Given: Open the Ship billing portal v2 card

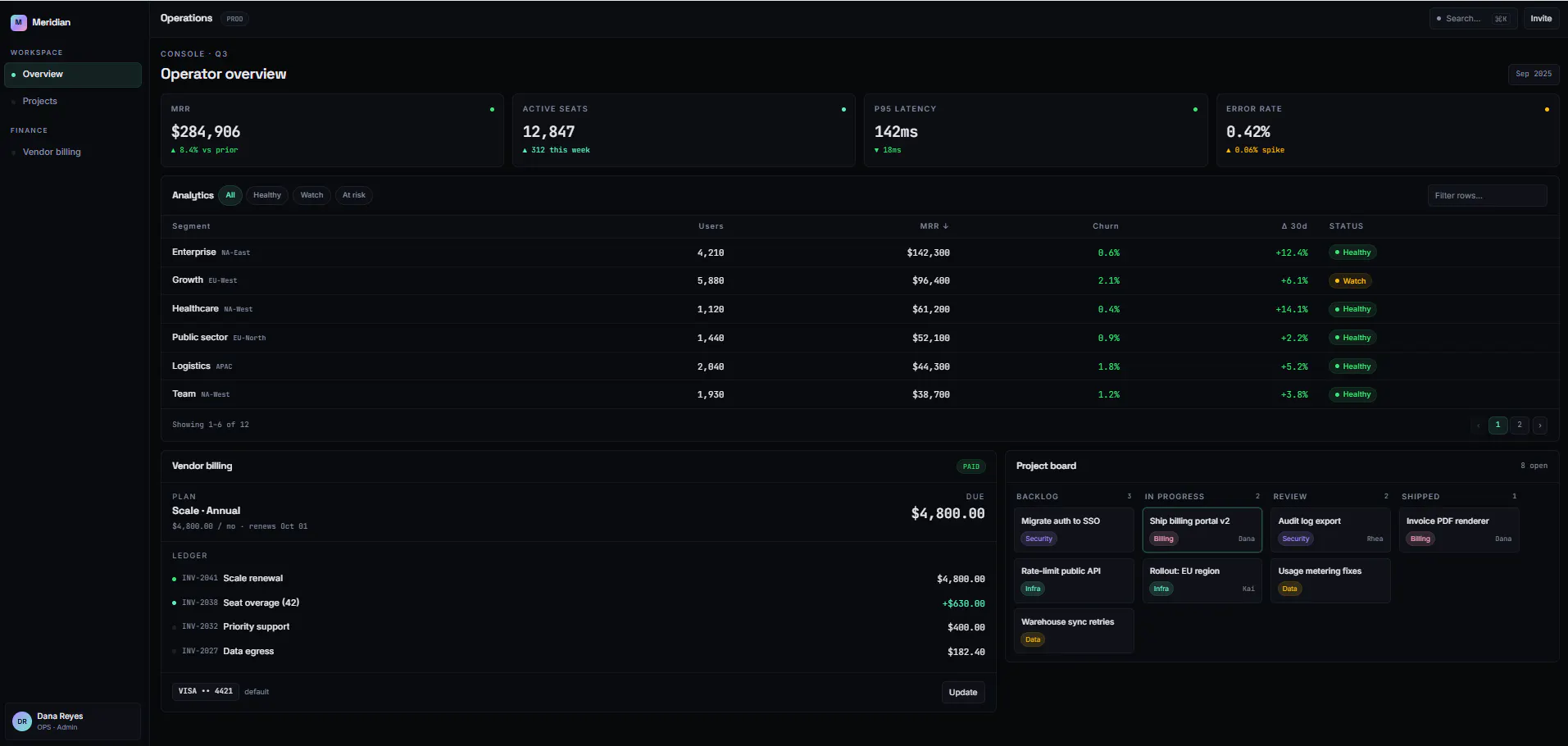Looking at the screenshot, I should pyautogui.click(x=1202, y=530).
